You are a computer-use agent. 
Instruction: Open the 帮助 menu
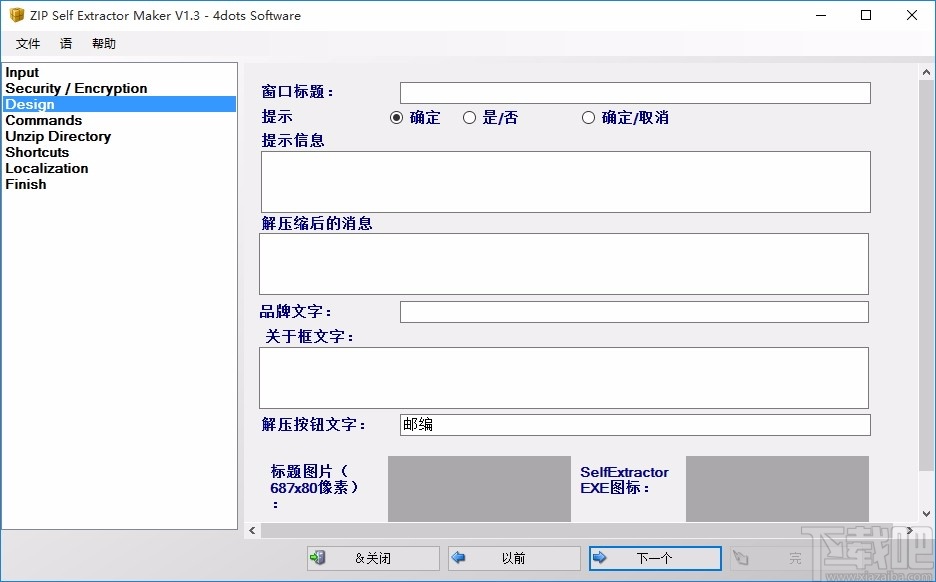pos(103,43)
